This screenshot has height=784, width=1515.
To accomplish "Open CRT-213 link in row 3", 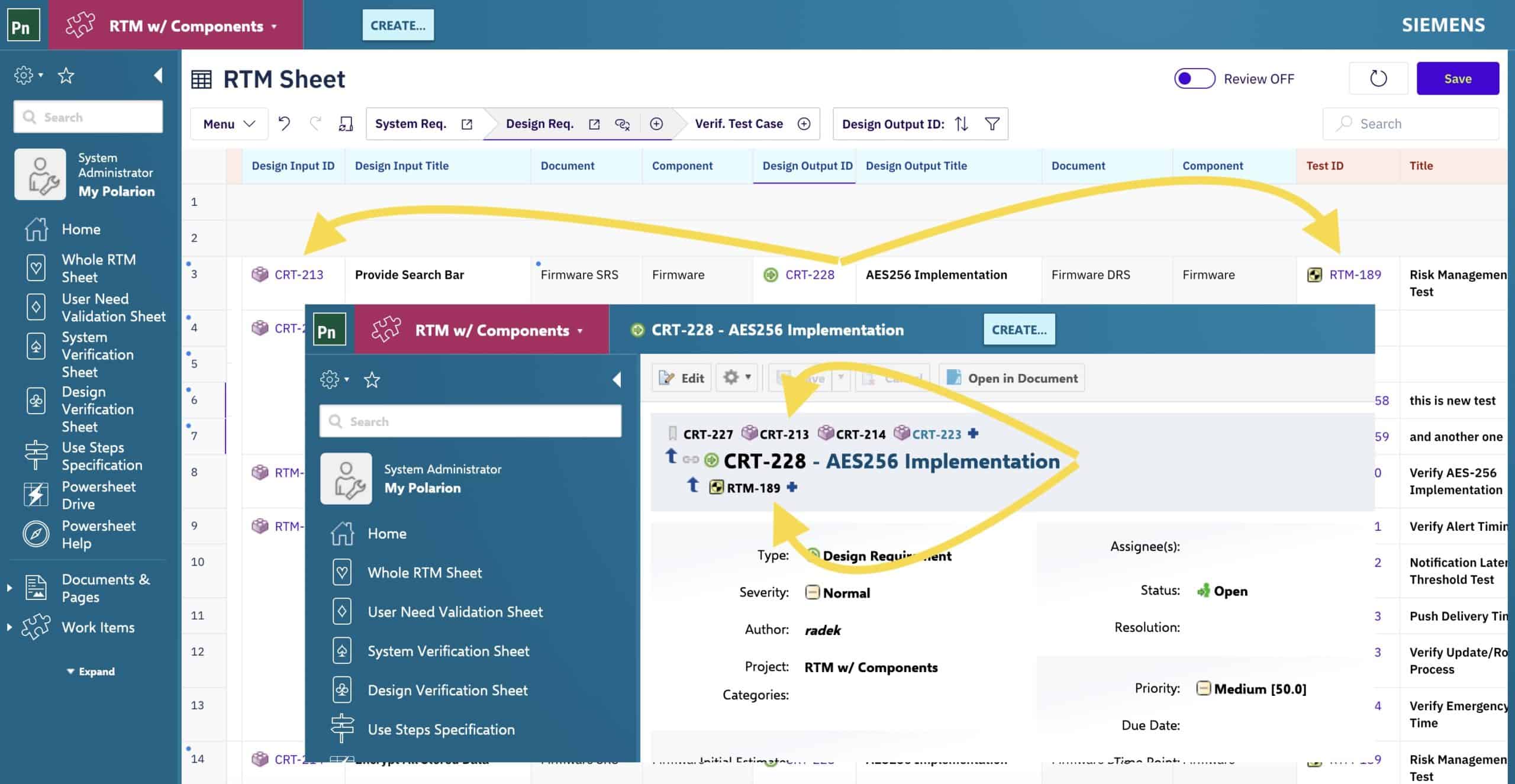I will pyautogui.click(x=299, y=275).
